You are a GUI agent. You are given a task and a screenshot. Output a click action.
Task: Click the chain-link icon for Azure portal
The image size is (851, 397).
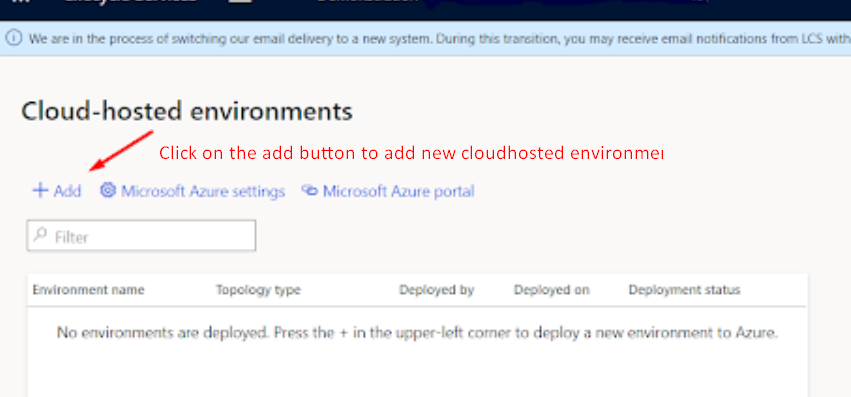(x=309, y=190)
